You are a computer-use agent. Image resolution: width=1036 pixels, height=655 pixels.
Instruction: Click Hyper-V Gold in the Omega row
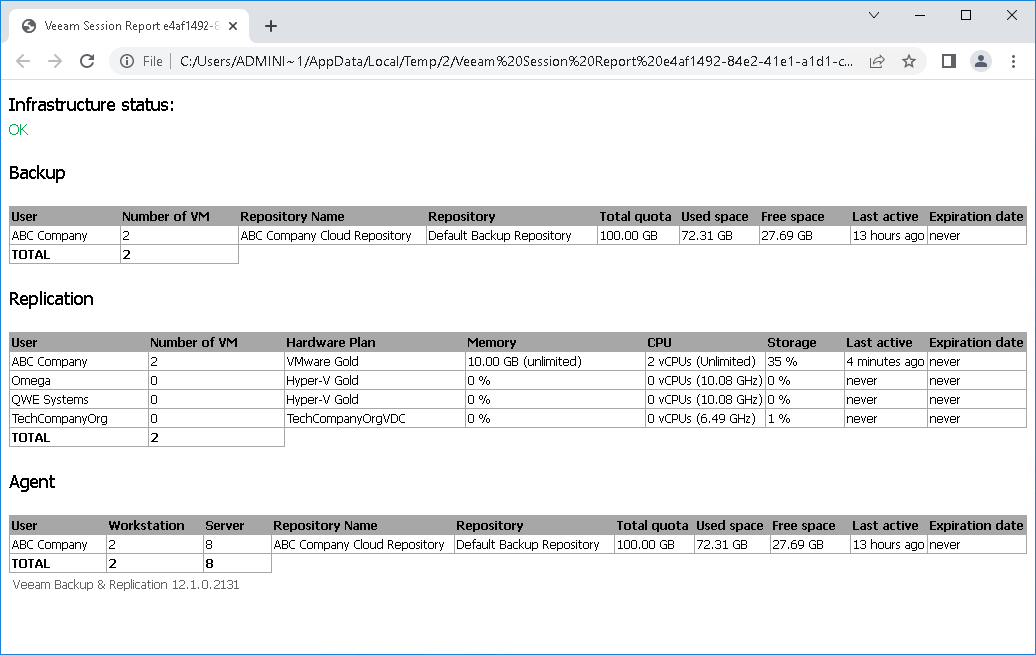tap(322, 381)
